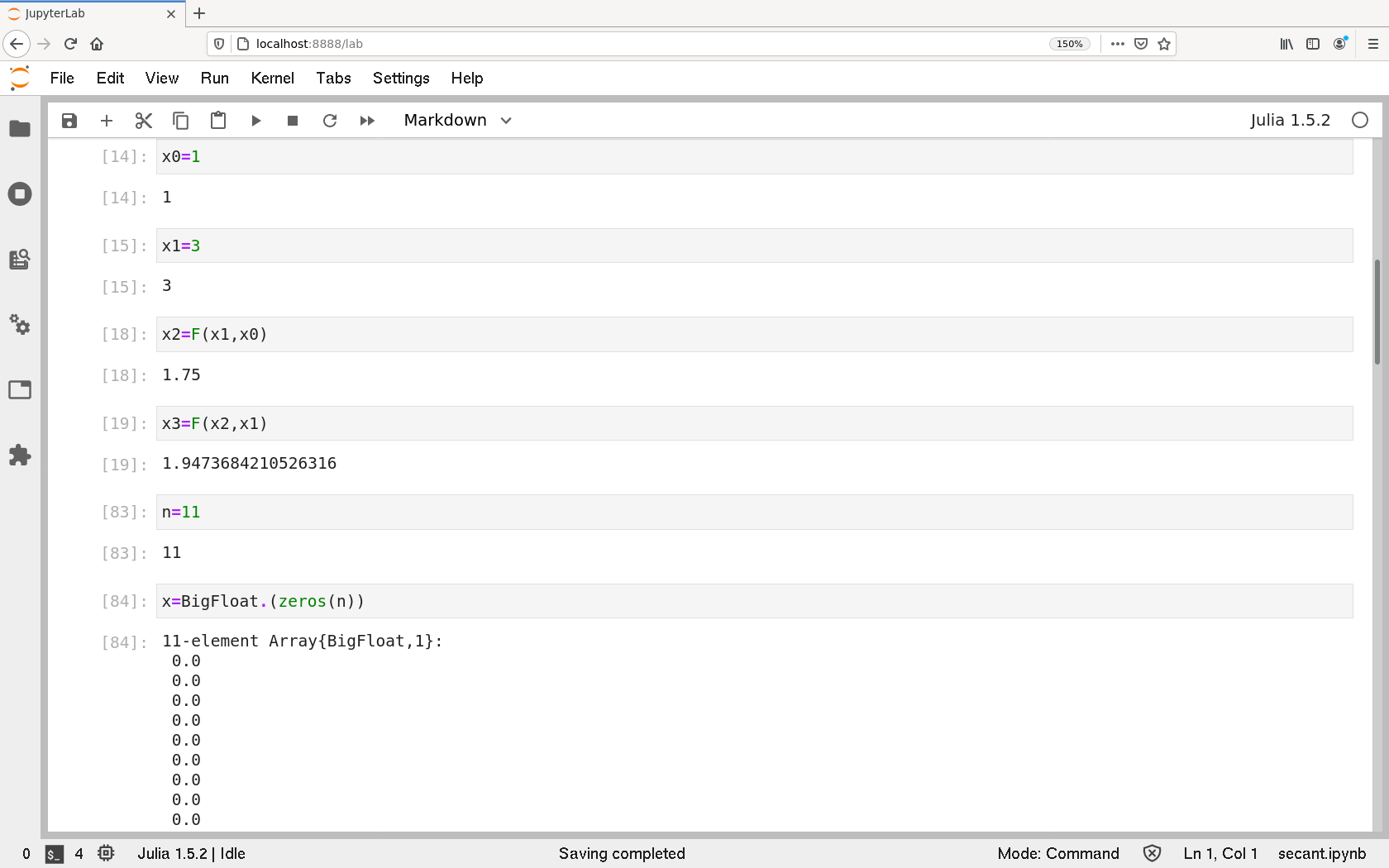Show Running Terminals and Kernels panel

[x=20, y=194]
